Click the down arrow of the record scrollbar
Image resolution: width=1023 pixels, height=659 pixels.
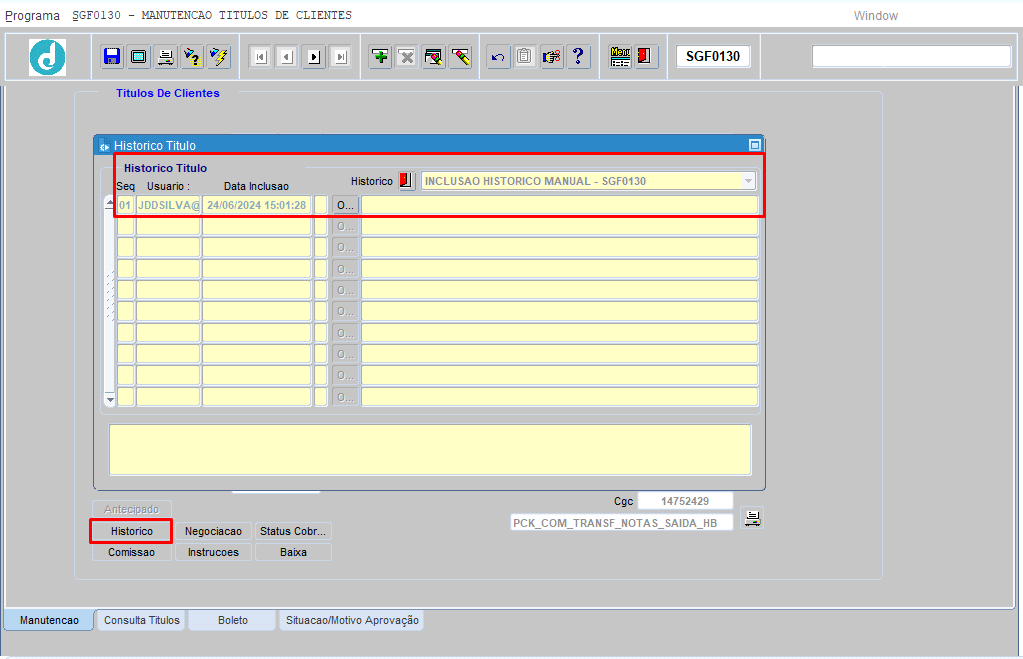pos(110,397)
